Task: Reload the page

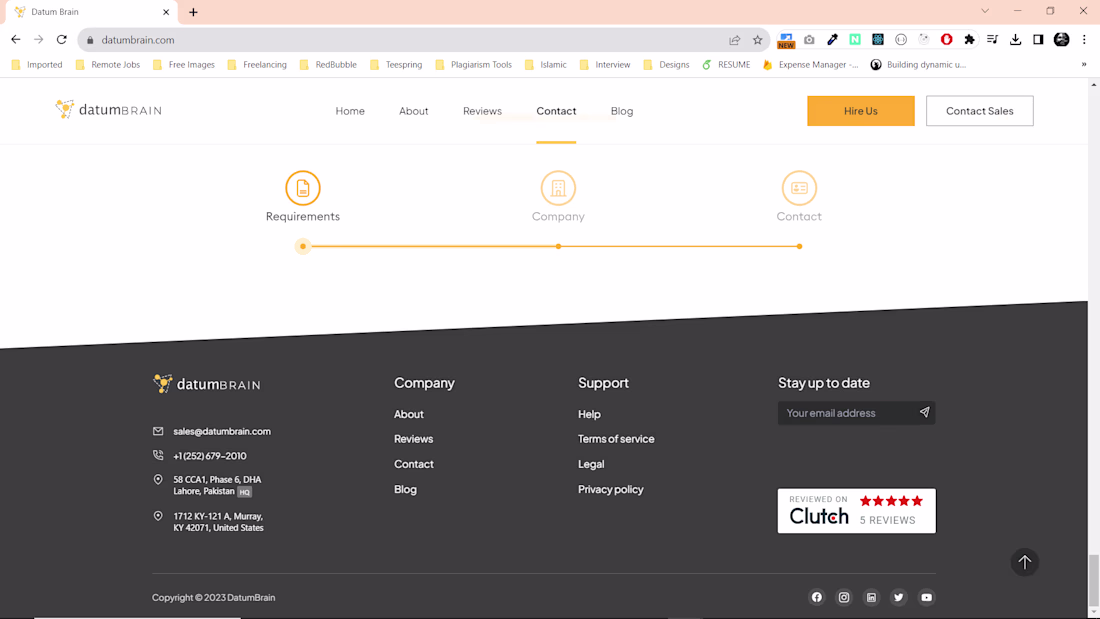Action: [x=62, y=40]
